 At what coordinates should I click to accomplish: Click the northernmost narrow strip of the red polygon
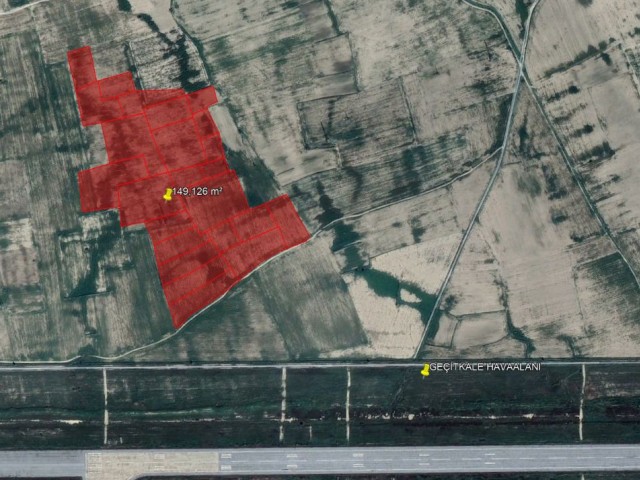82,65
